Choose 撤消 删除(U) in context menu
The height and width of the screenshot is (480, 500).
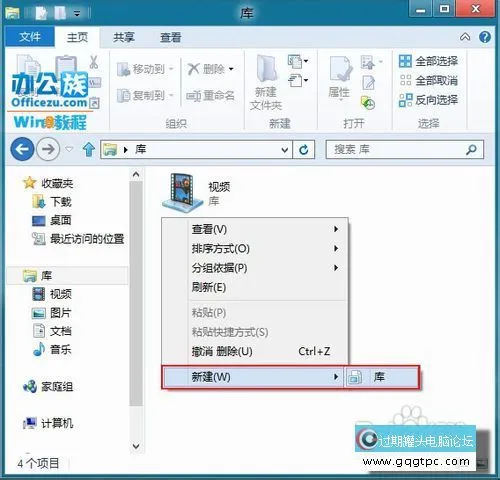tap(255, 351)
